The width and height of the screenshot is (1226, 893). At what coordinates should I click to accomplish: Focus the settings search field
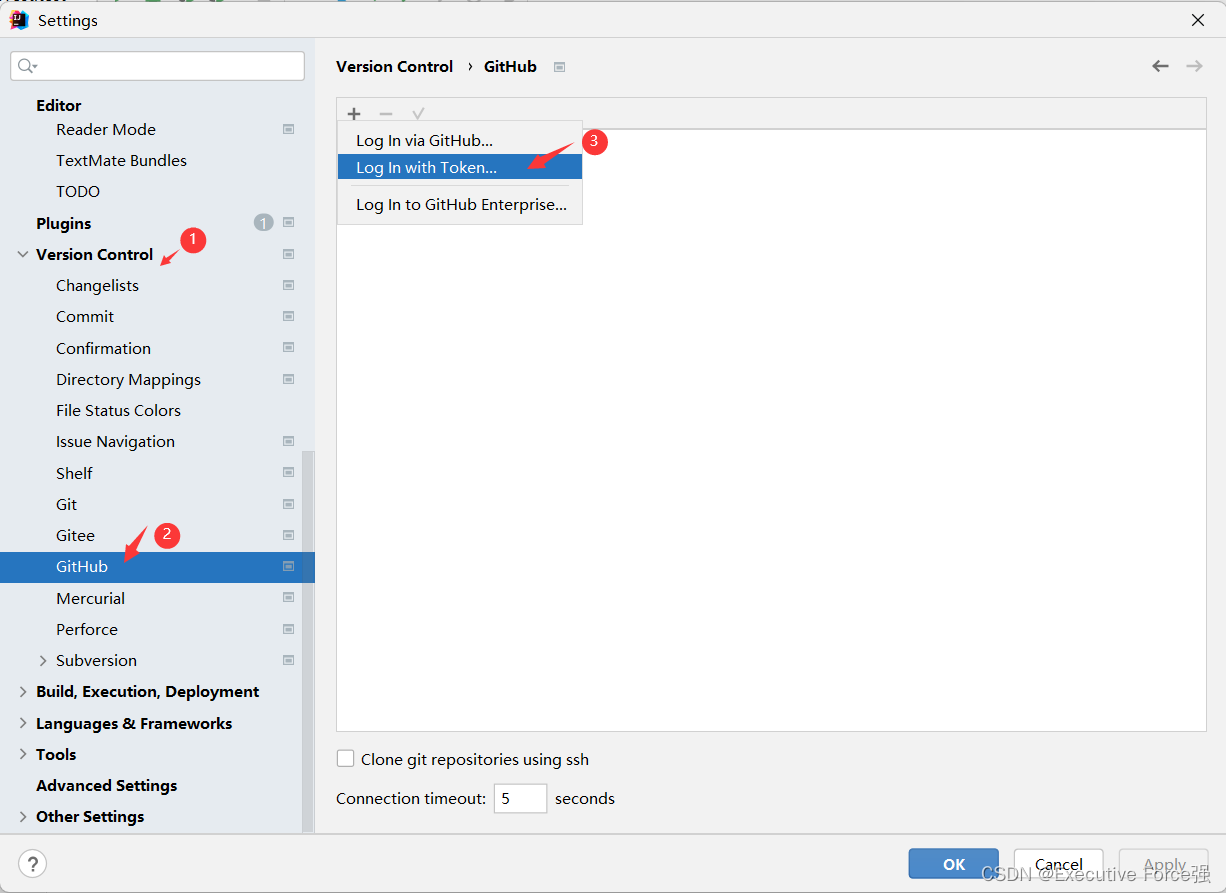158,66
